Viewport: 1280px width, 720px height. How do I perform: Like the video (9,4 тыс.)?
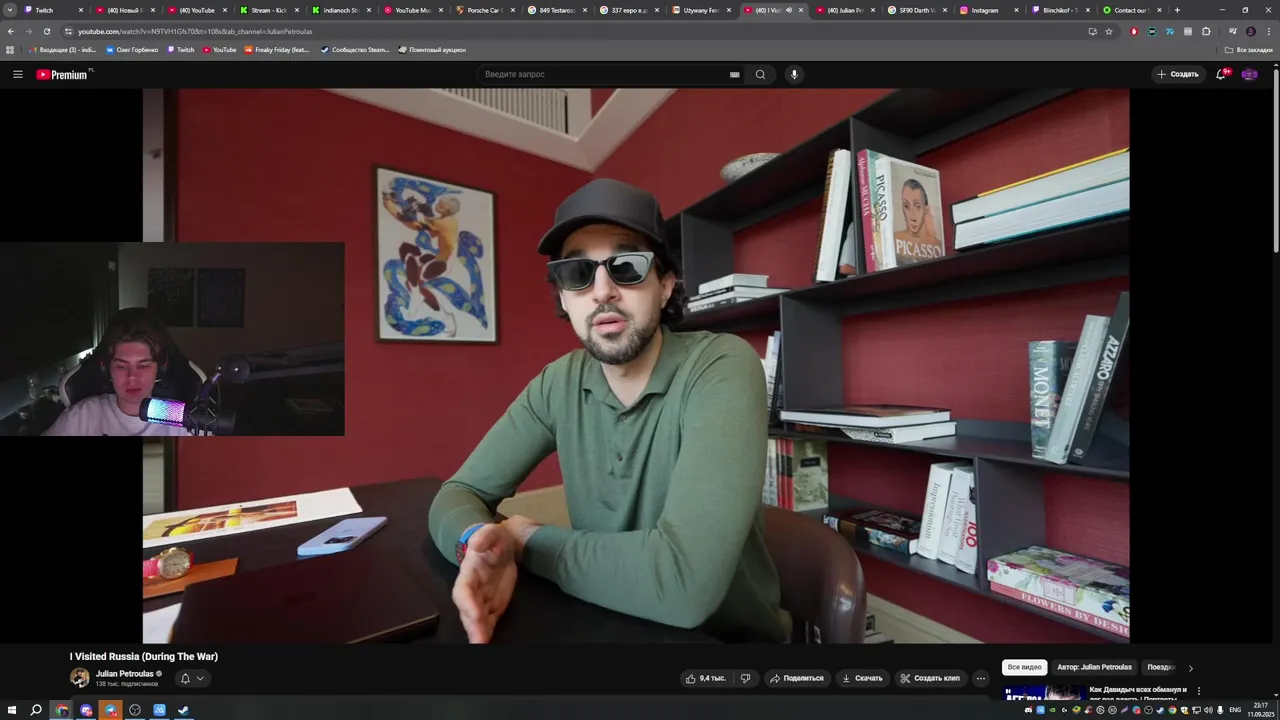pos(705,678)
